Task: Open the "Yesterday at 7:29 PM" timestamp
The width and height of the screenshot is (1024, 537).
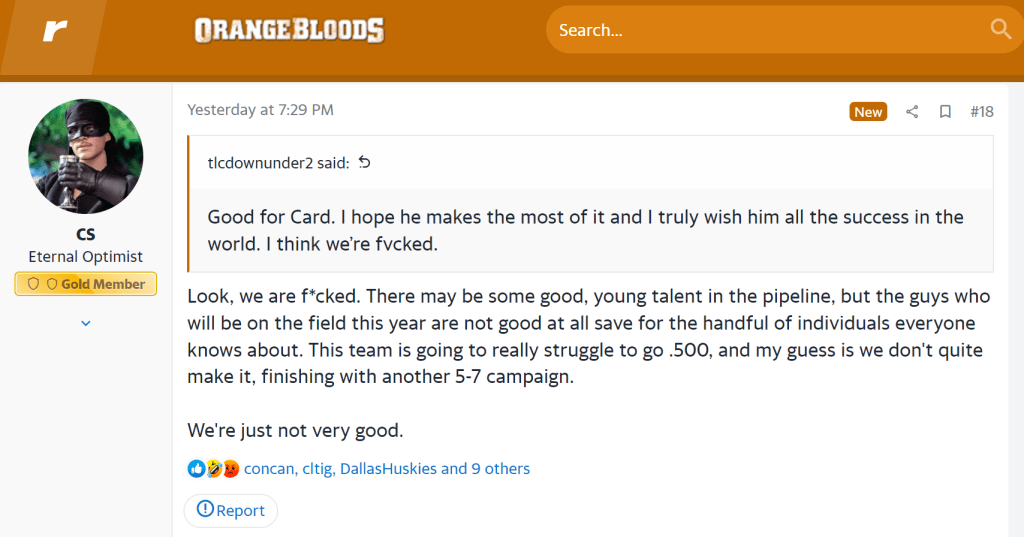Action: click(x=260, y=110)
